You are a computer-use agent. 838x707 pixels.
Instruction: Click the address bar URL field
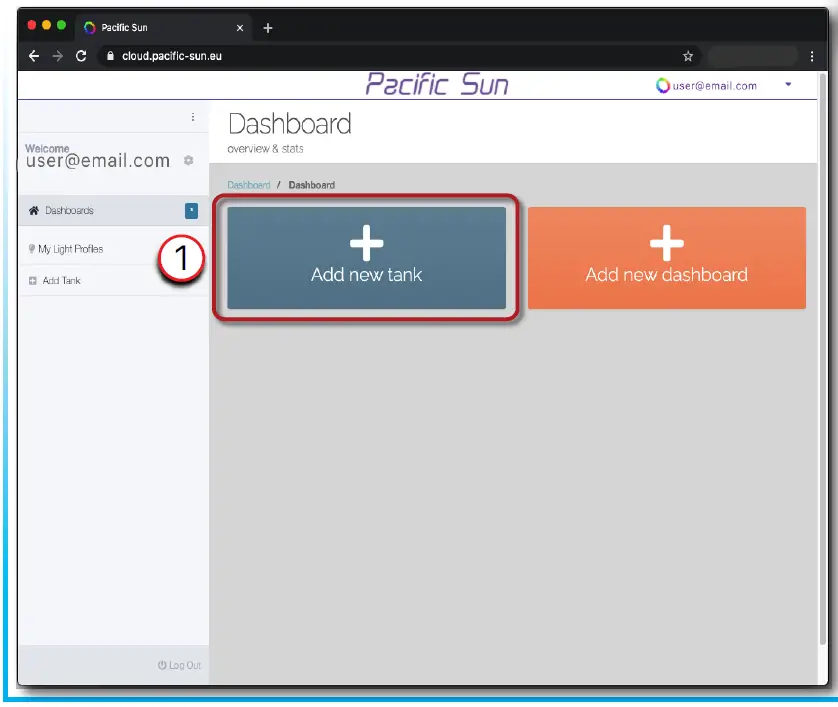click(x=401, y=56)
